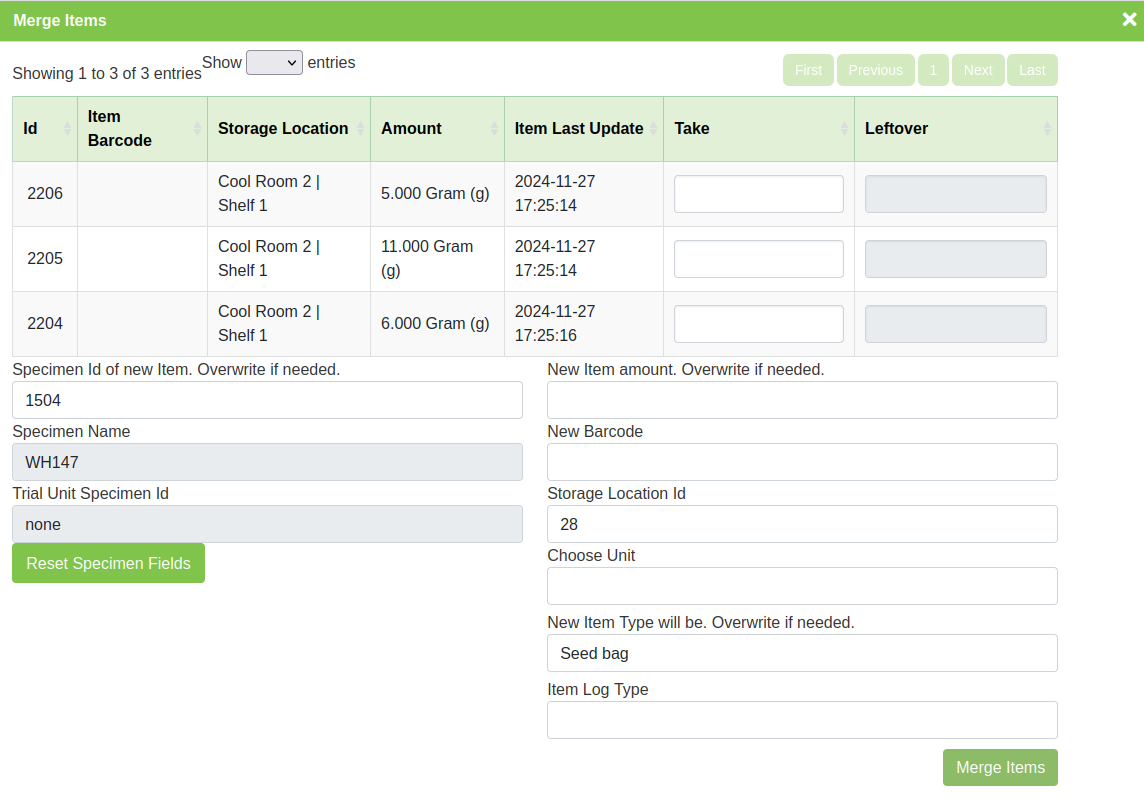Image resolution: width=1144 pixels, height=799 pixels.
Task: Sort by Item Last Update column
Action: [583, 129]
